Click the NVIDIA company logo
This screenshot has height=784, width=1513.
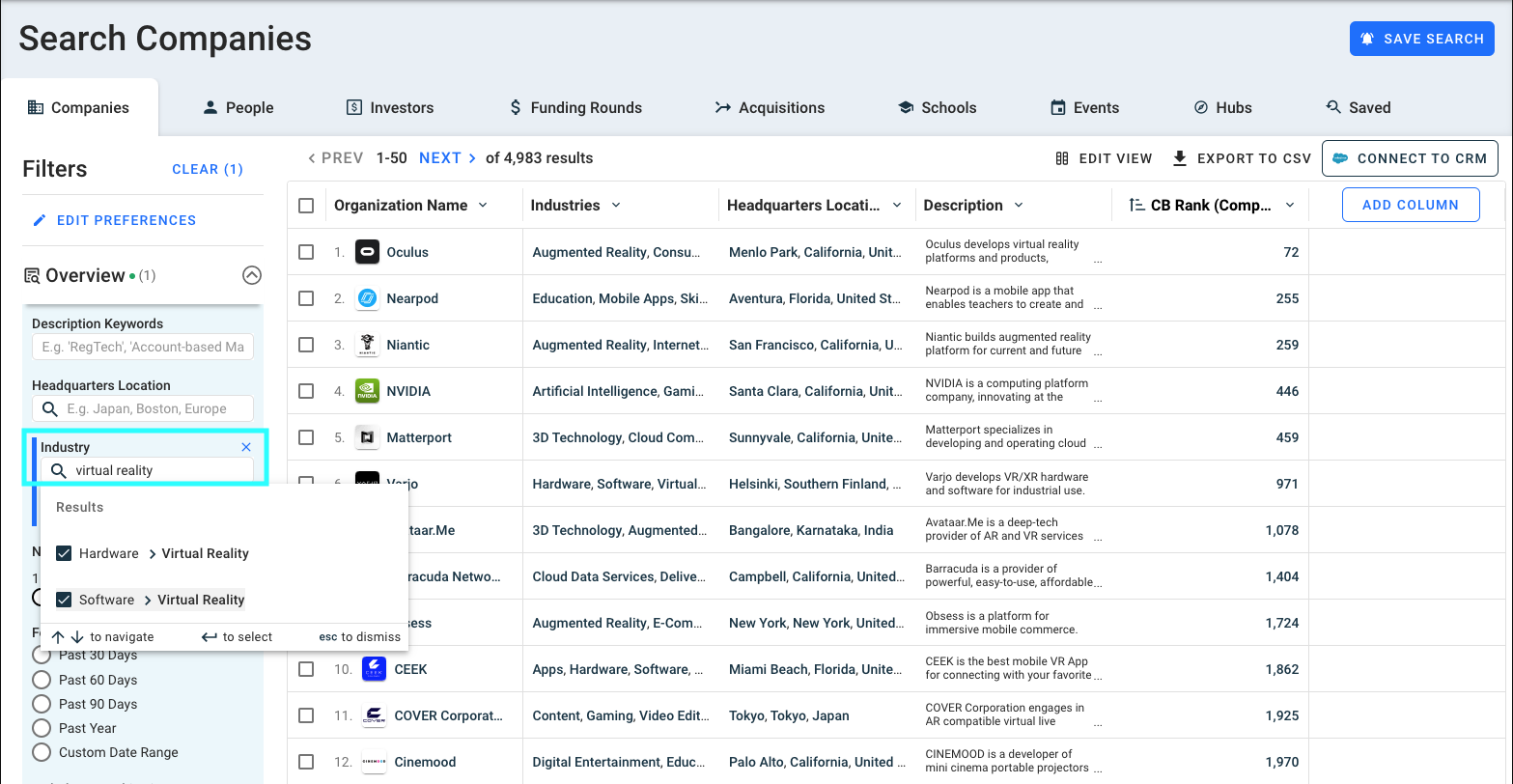tap(367, 391)
